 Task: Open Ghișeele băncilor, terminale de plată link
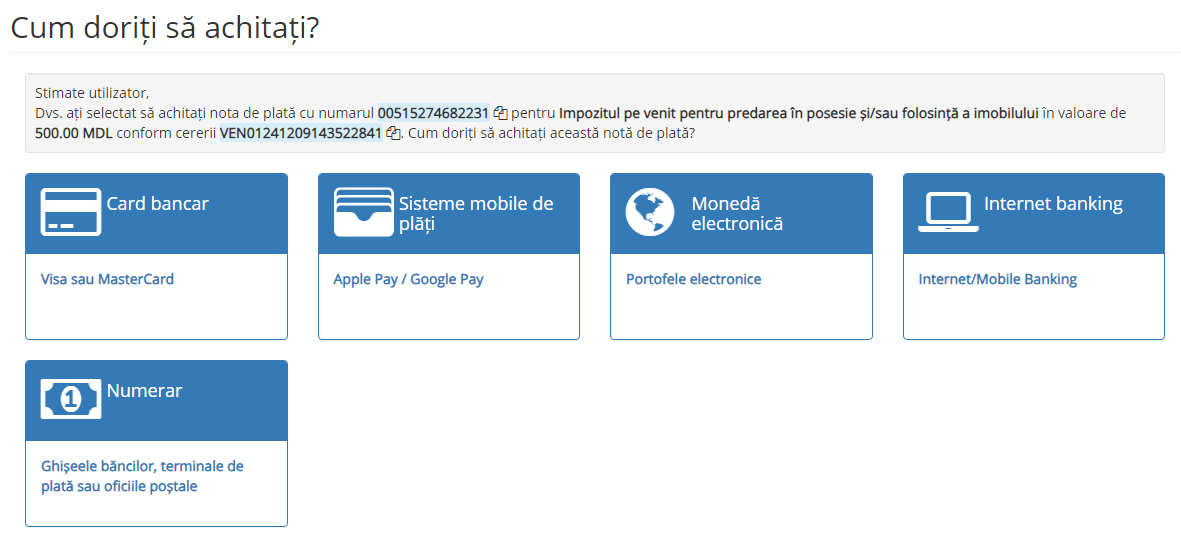point(142,476)
